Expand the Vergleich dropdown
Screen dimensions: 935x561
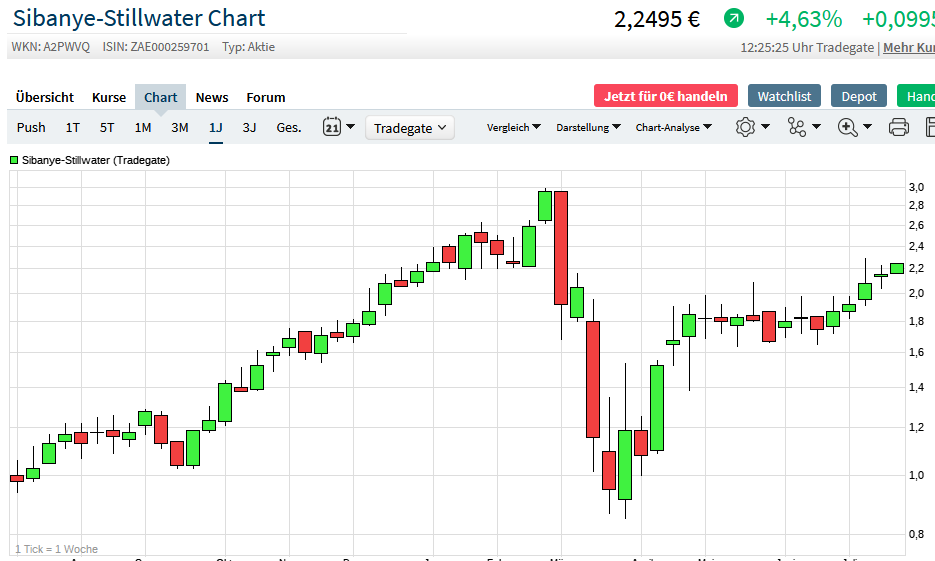pos(513,127)
